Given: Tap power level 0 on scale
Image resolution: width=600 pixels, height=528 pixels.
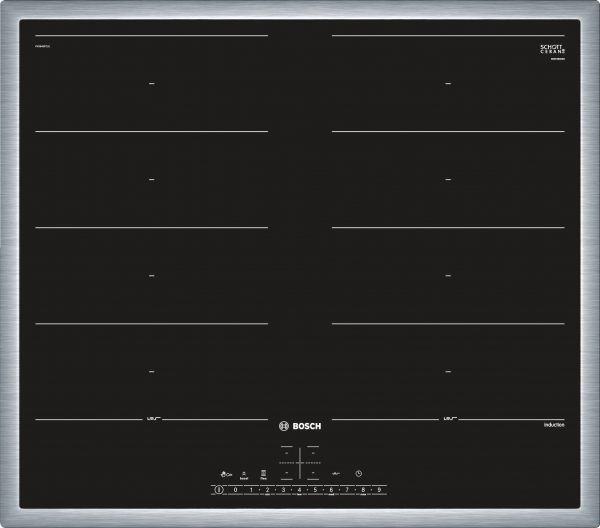Looking at the screenshot, I should (x=235, y=490).
